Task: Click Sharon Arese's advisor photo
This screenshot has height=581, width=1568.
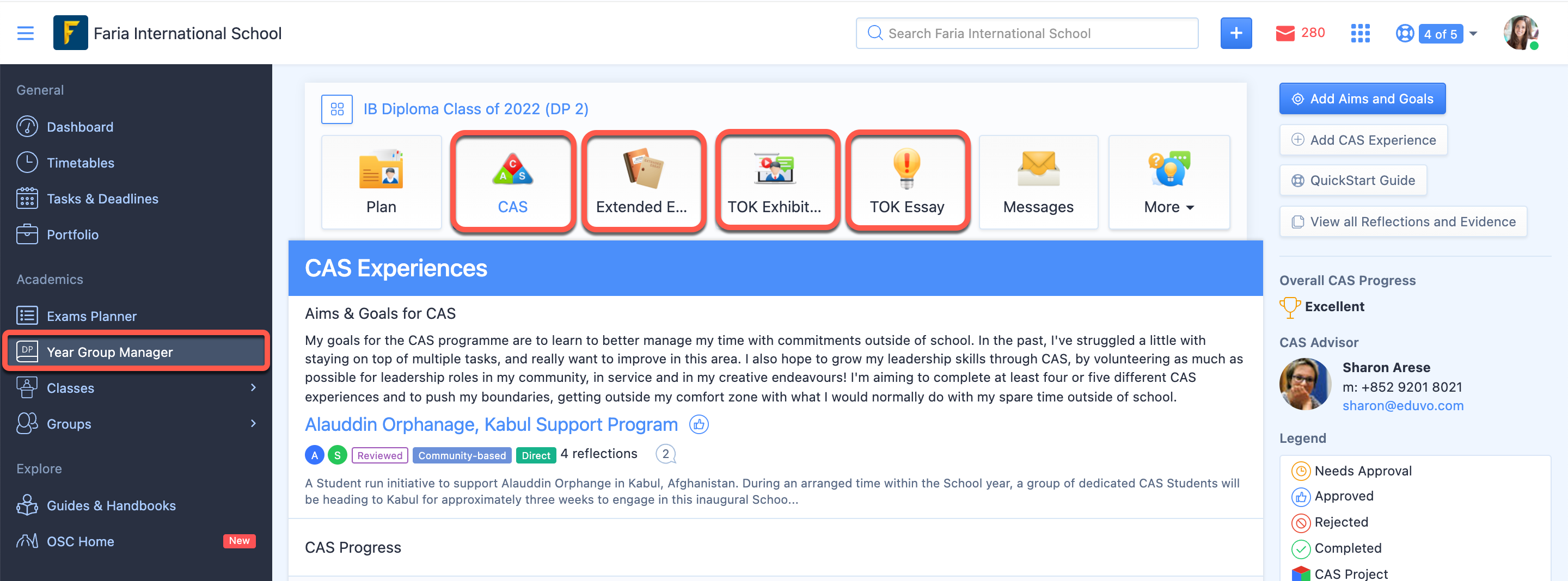Action: [x=1306, y=384]
